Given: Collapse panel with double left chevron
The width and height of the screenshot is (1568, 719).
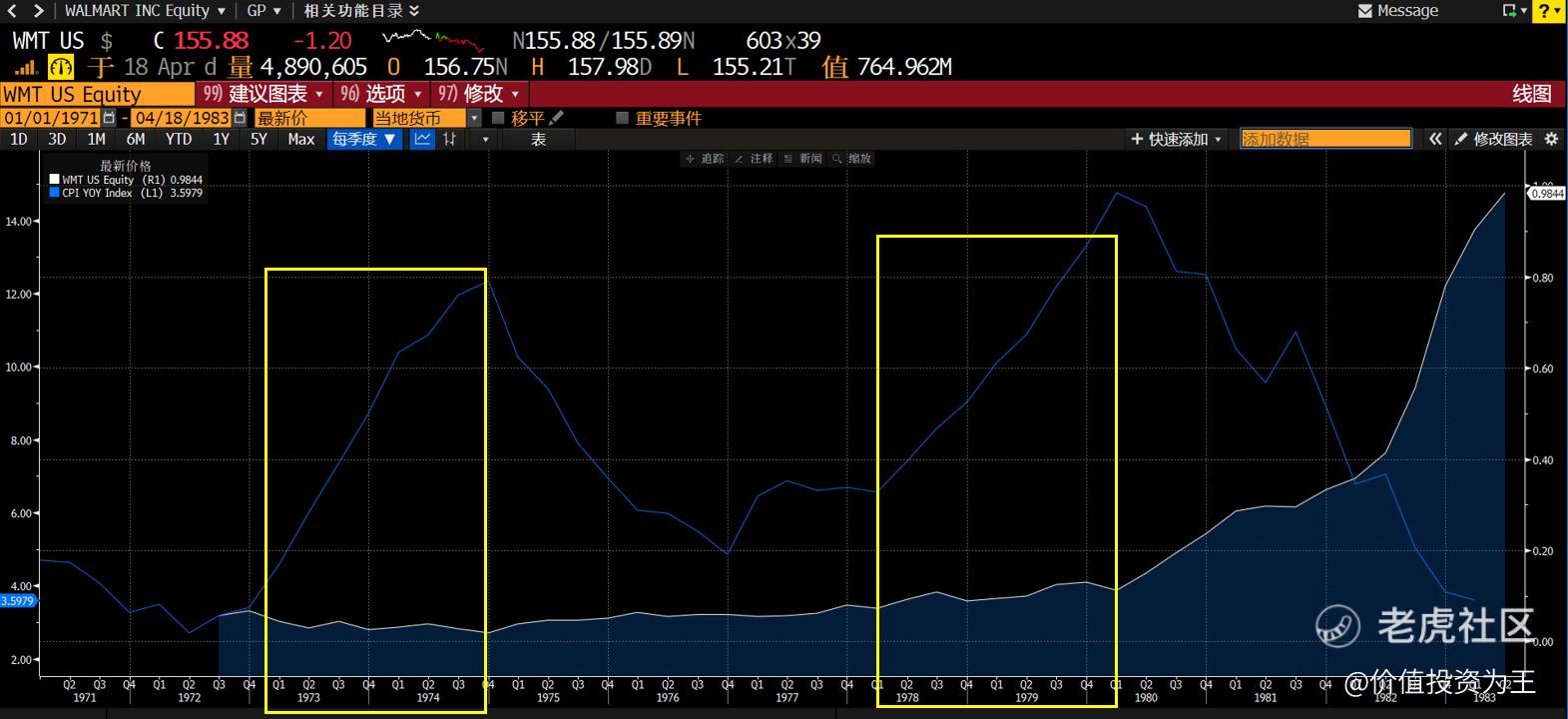Looking at the screenshot, I should click(x=1435, y=139).
